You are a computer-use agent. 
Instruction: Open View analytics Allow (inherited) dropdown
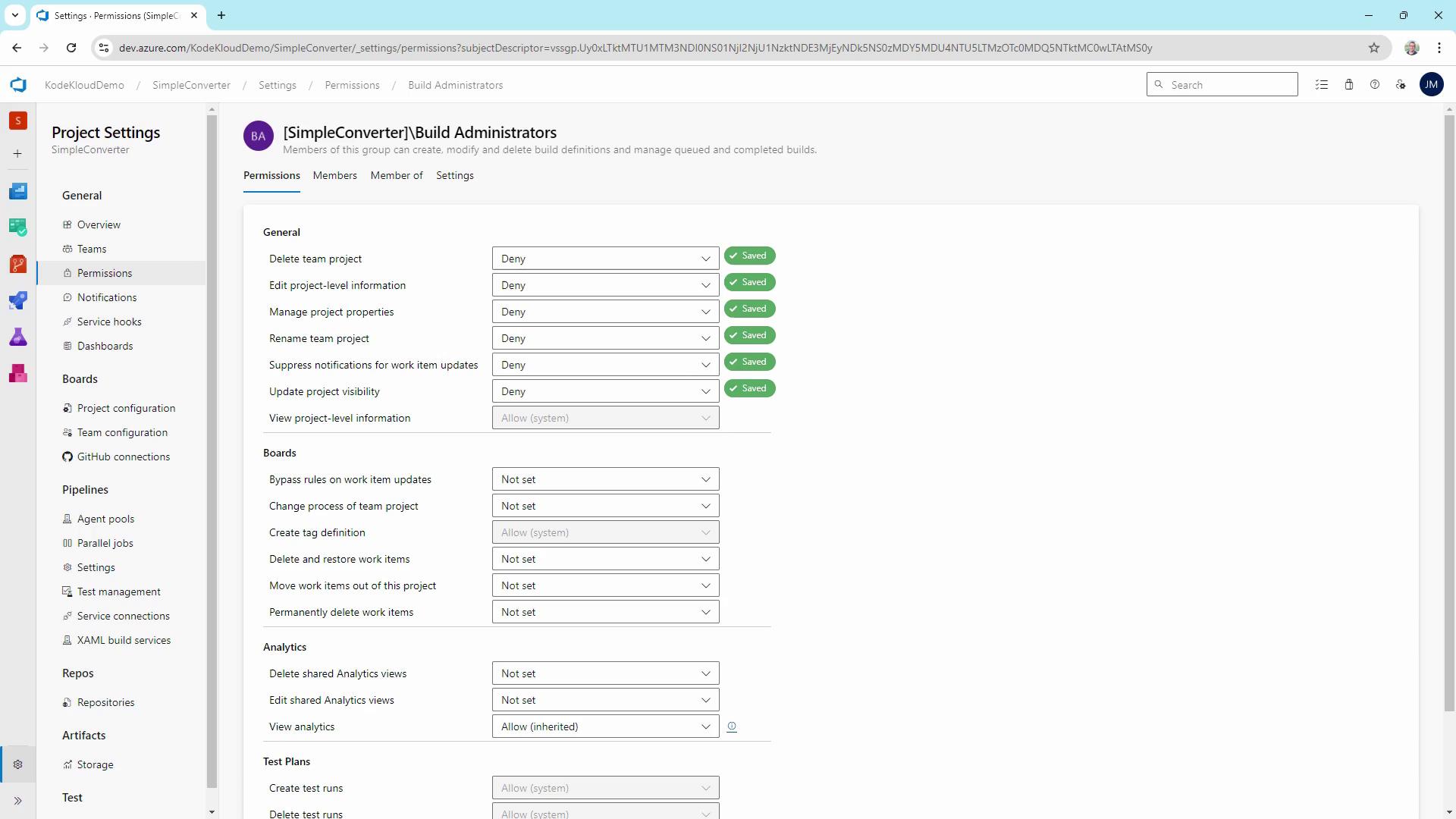[605, 726]
